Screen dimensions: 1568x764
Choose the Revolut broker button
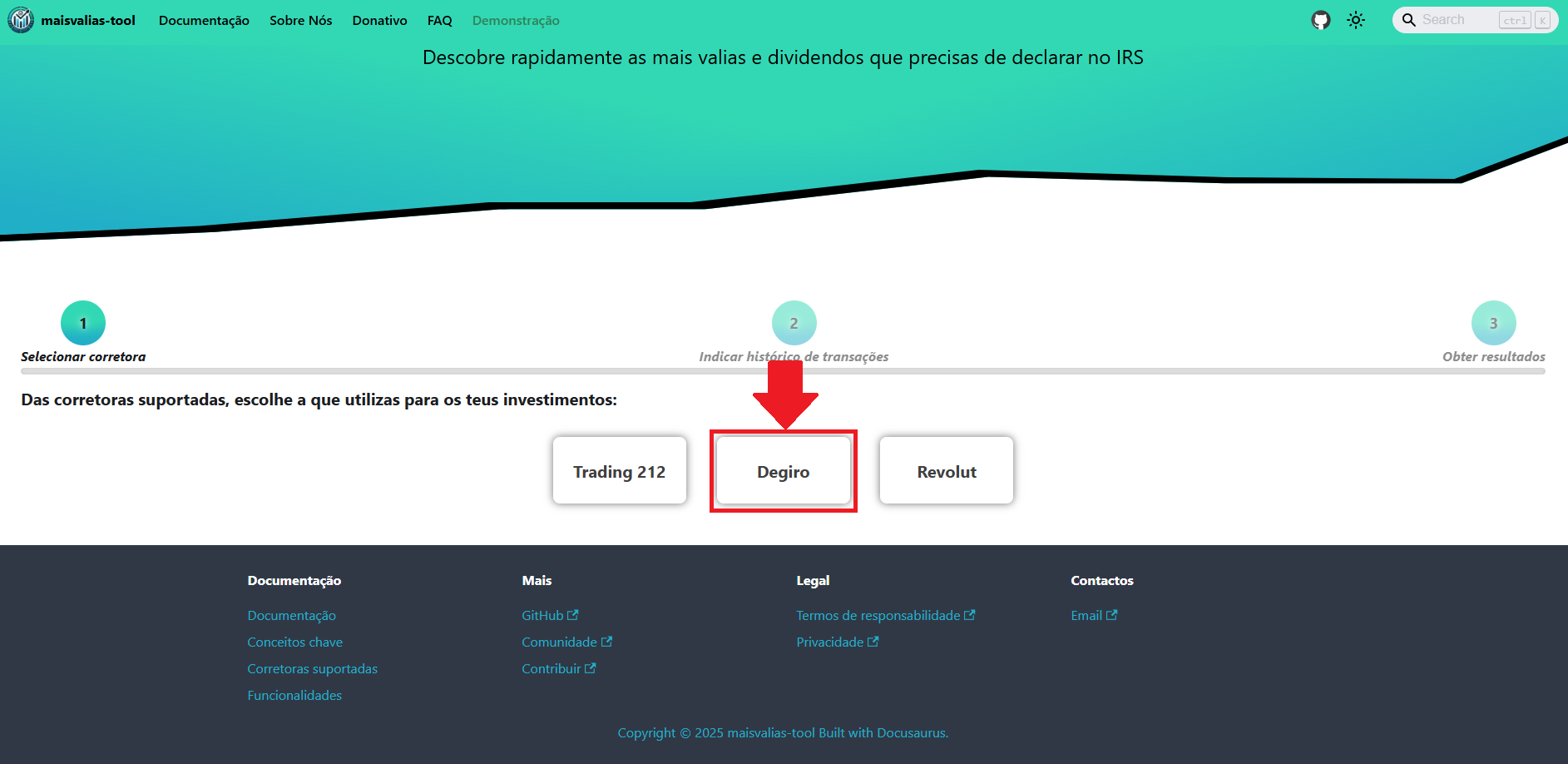click(947, 471)
